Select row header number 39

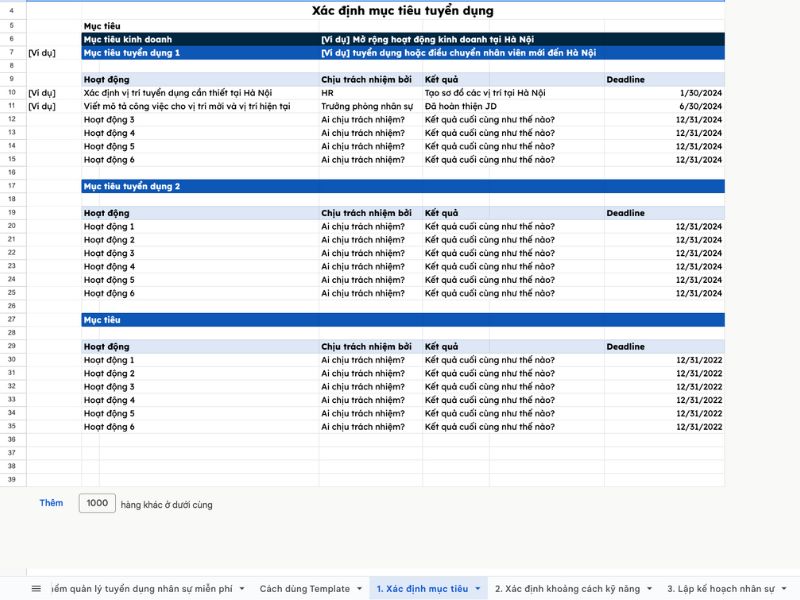[x=11, y=479]
